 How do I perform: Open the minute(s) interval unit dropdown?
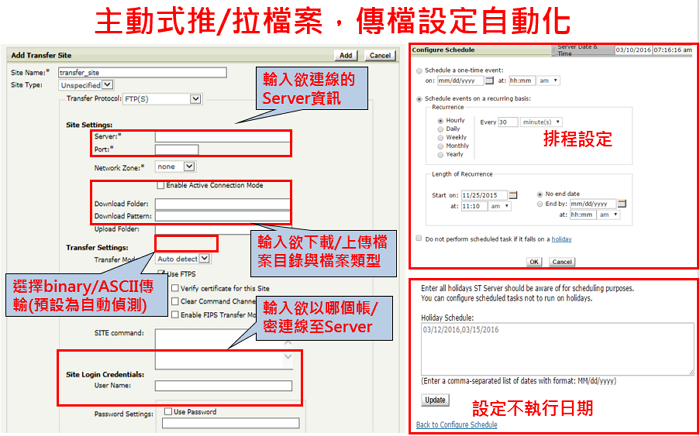pos(539,121)
